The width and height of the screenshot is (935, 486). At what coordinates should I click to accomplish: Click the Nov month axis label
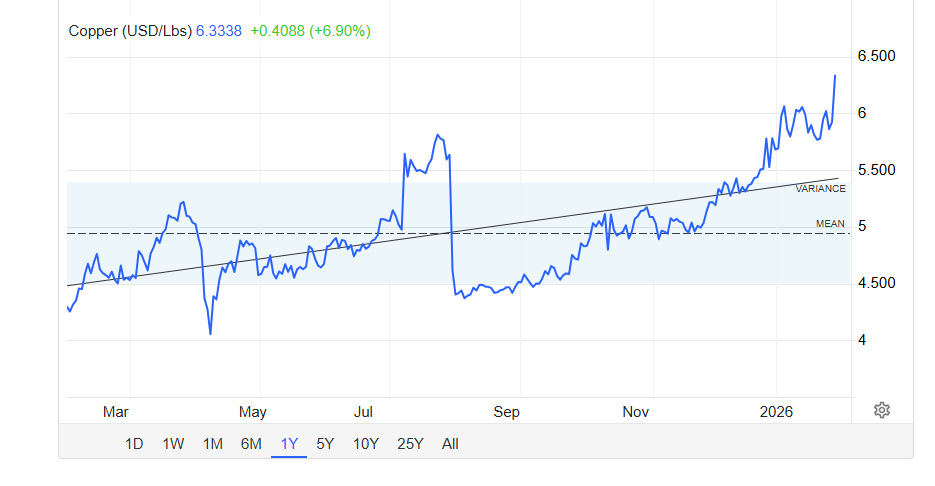(x=636, y=412)
